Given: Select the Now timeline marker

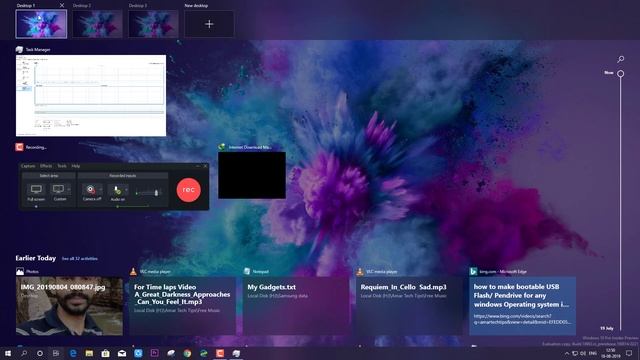Looking at the screenshot, I should pyautogui.click(x=620, y=73).
